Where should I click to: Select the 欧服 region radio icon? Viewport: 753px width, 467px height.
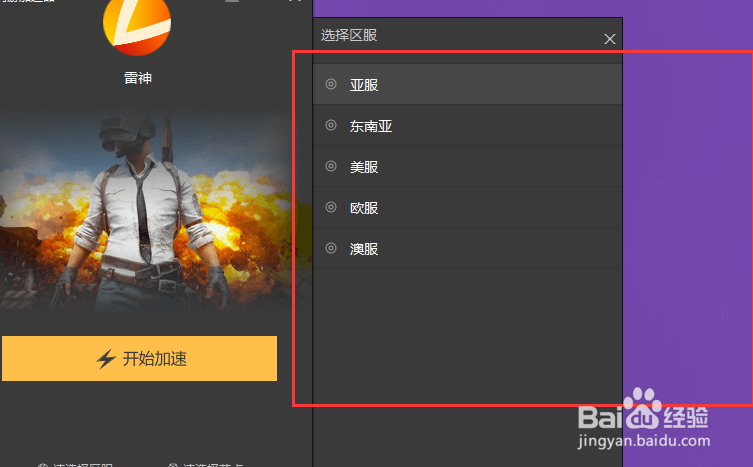[x=331, y=207]
